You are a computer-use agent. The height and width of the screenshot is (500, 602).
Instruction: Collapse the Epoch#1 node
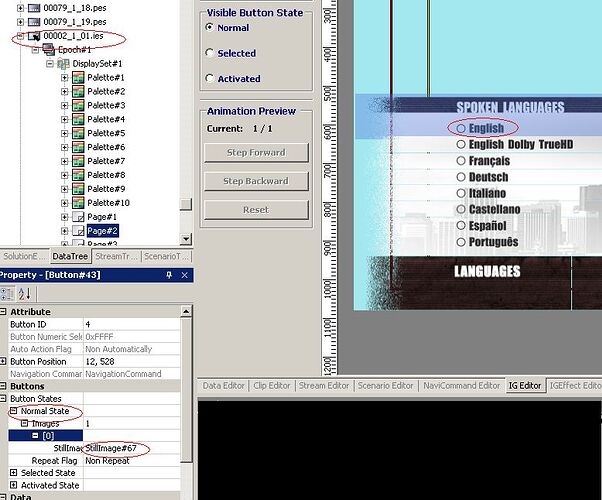(x=35, y=50)
